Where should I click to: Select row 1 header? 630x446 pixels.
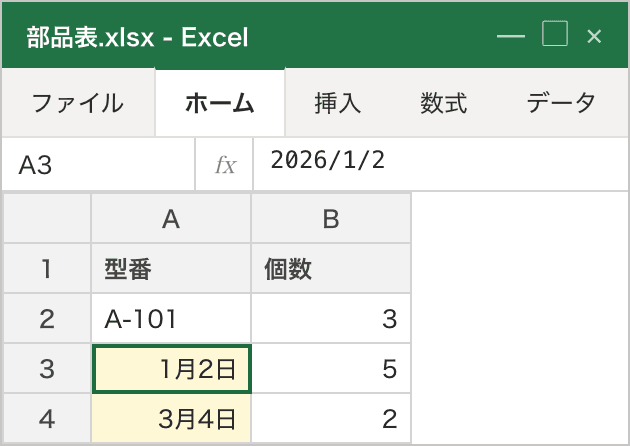click(x=47, y=268)
